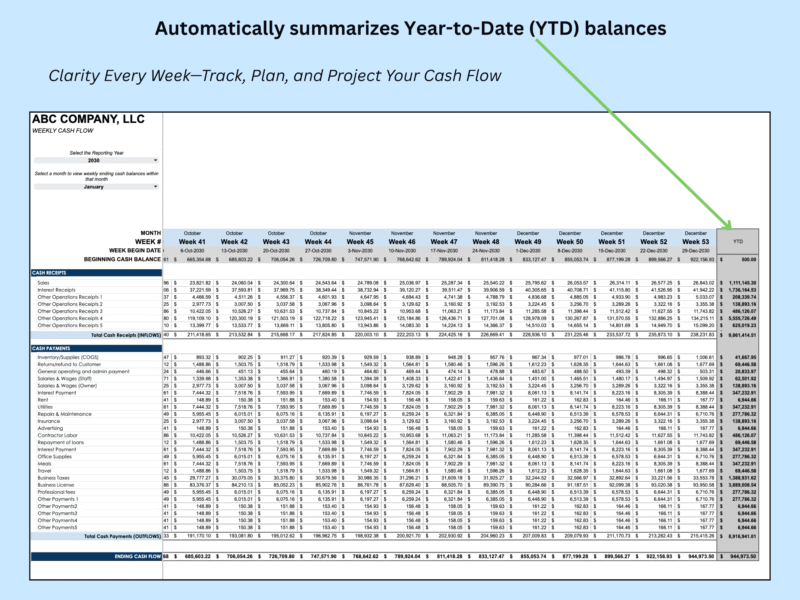Click the ABC COMPANY, LLC title cell
This screenshot has height=600, width=800.
[88, 119]
